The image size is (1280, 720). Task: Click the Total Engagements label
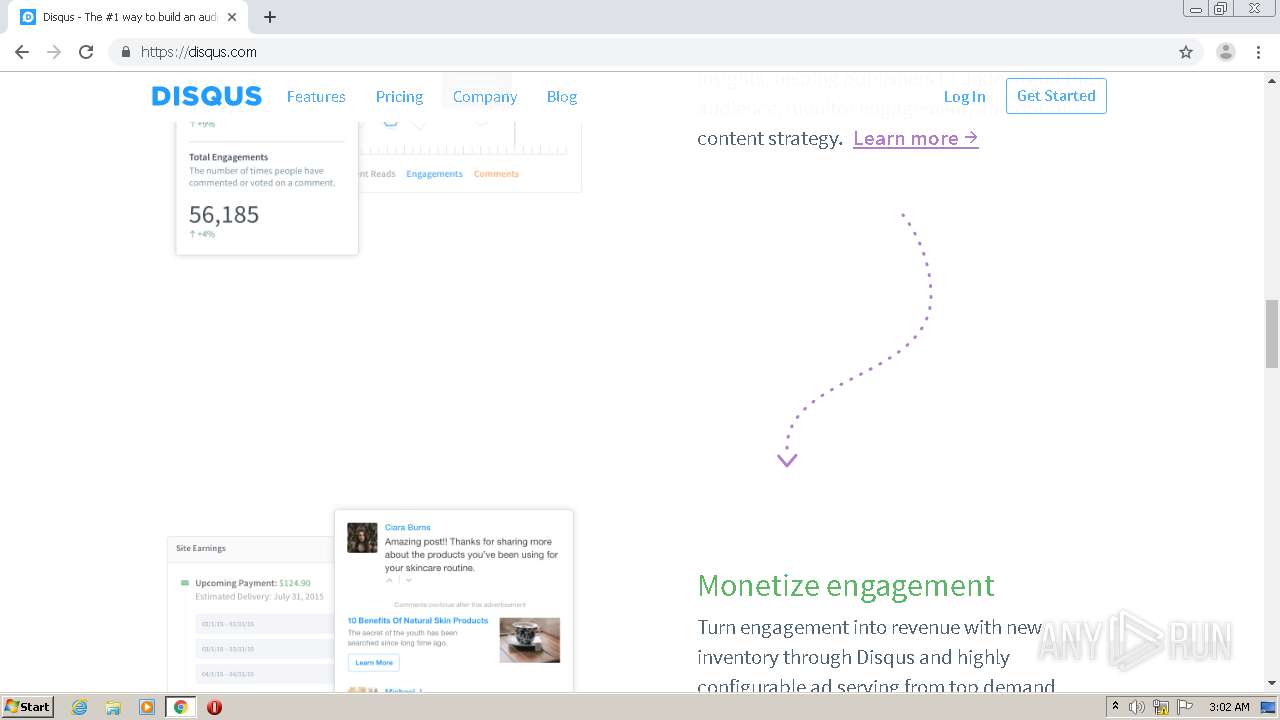pos(229,157)
